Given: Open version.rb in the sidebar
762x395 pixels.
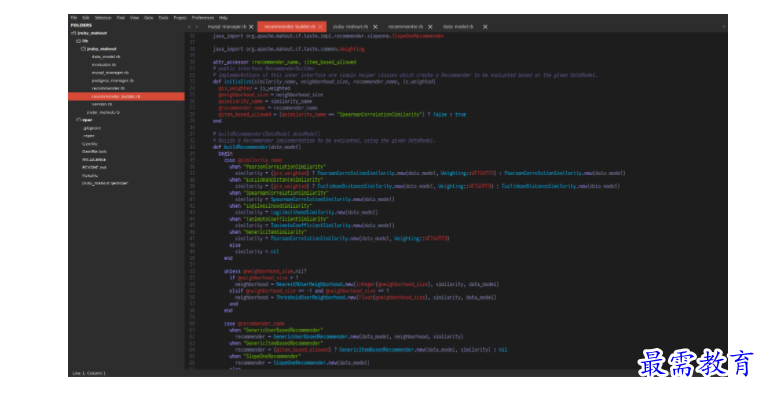Looking at the screenshot, I should pyautogui.click(x=102, y=104).
